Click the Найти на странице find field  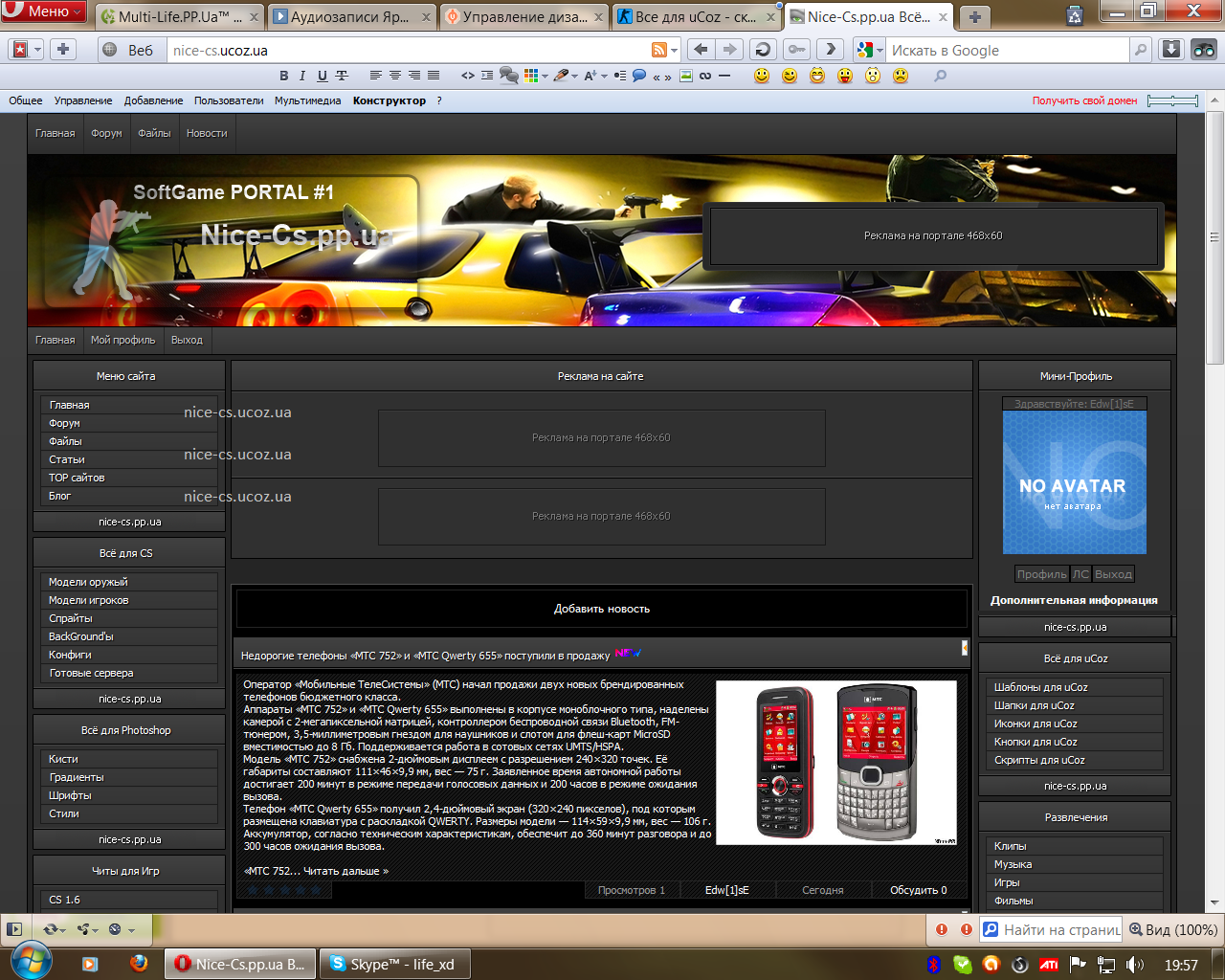pyautogui.click(x=1050, y=929)
